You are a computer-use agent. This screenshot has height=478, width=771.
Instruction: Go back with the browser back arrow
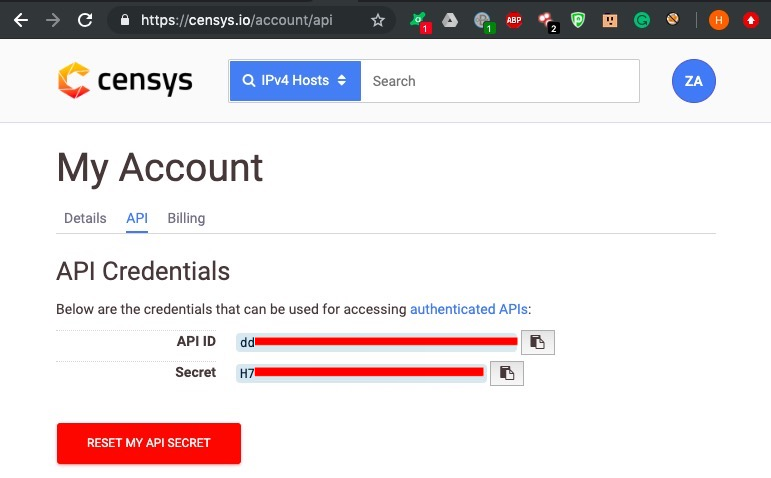(x=21, y=20)
